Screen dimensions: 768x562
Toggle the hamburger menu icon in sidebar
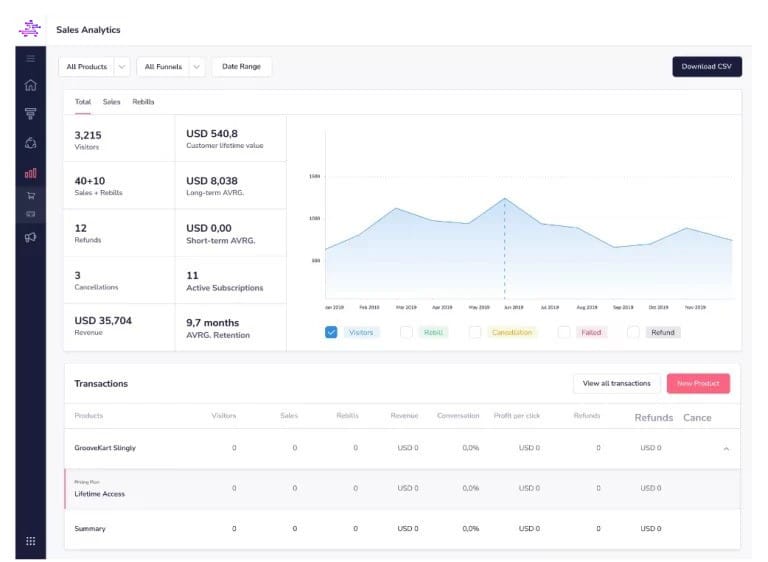click(x=30, y=60)
